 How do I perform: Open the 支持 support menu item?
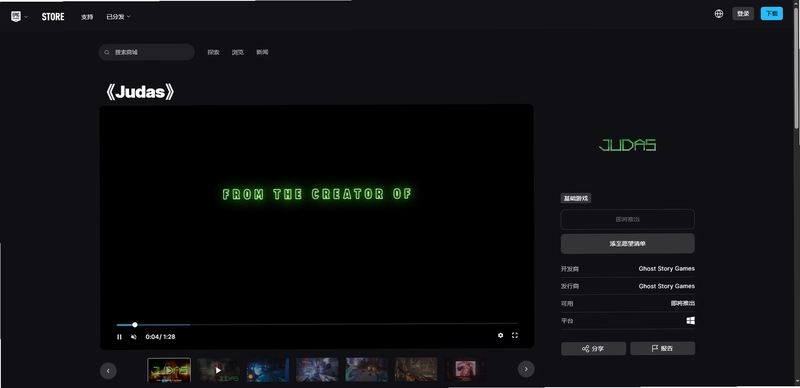(x=87, y=17)
